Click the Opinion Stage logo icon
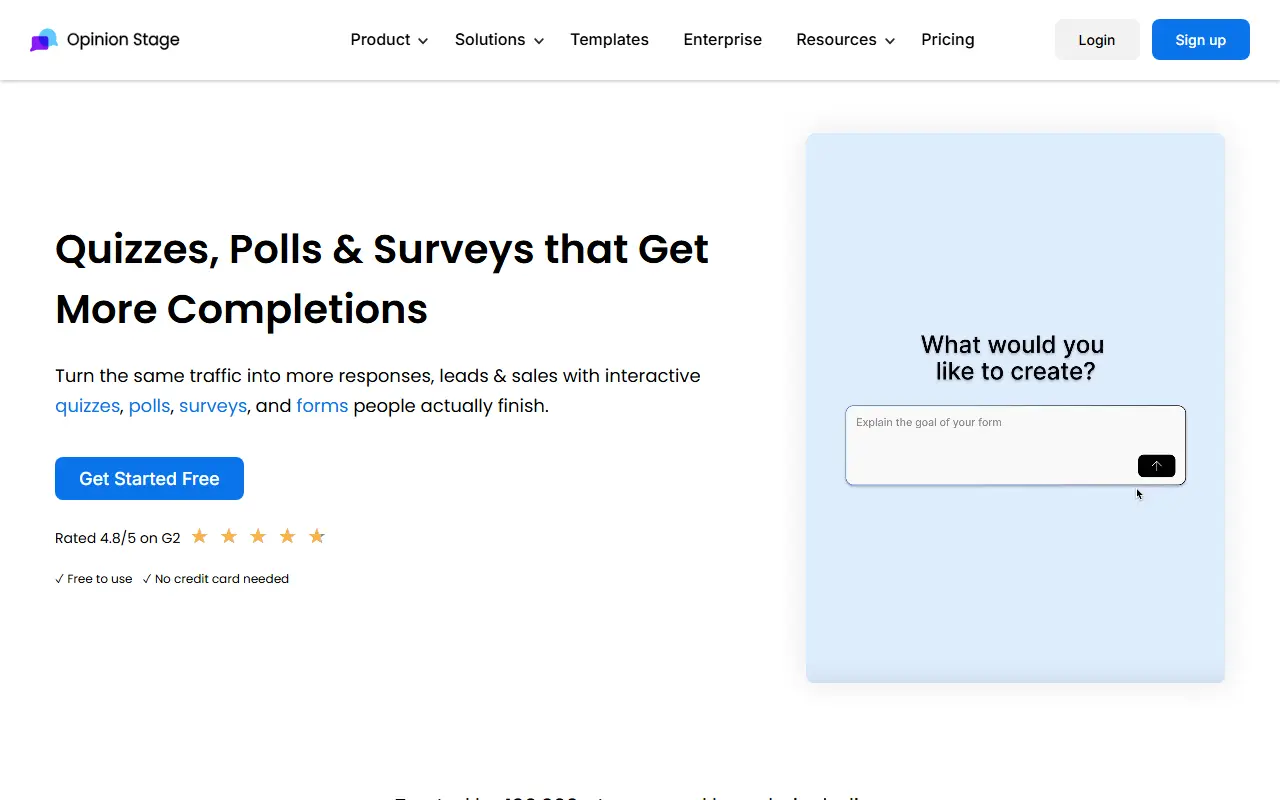The image size is (1280, 800). (x=44, y=40)
